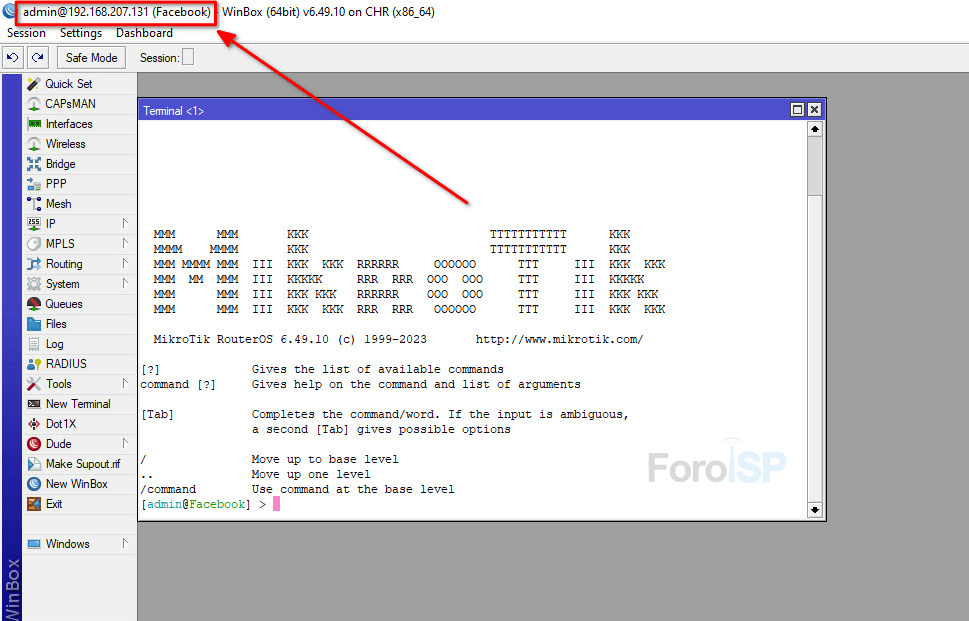Select the Wireless menu label
Viewport: 969px width, 621px height.
(66, 144)
